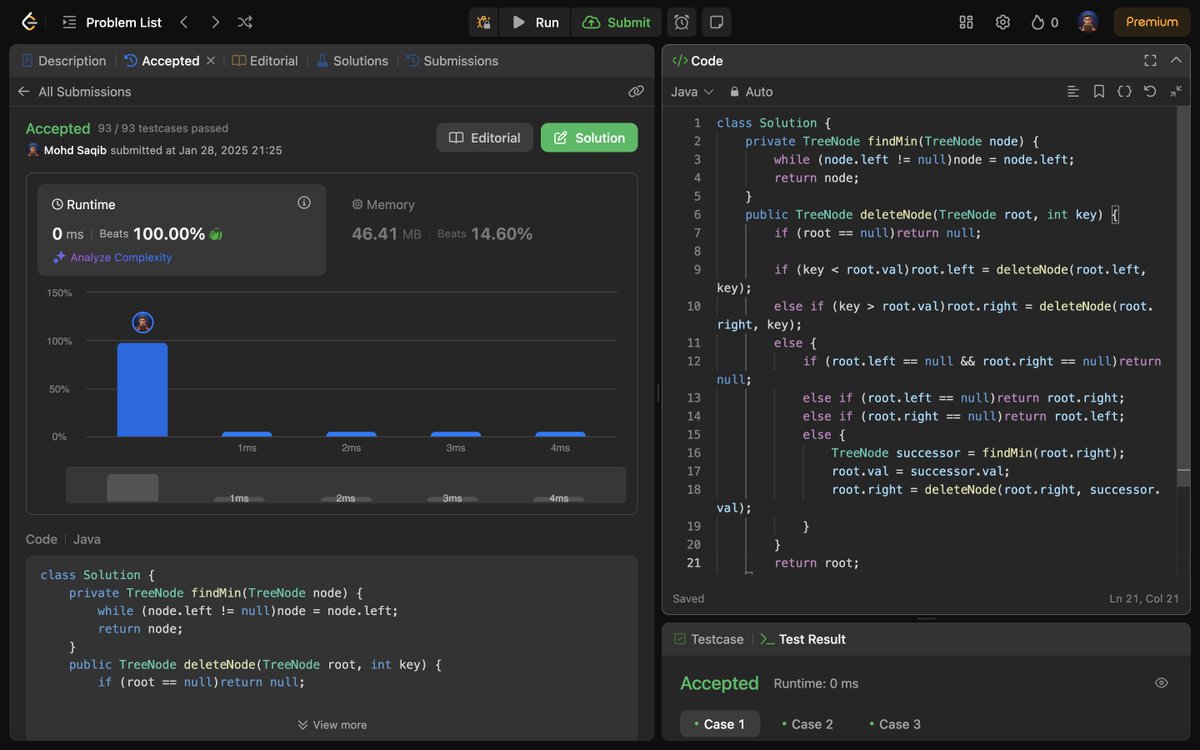1200x750 pixels.
Task: Toggle the eye icon in Test Result
Action: [x=1161, y=683]
